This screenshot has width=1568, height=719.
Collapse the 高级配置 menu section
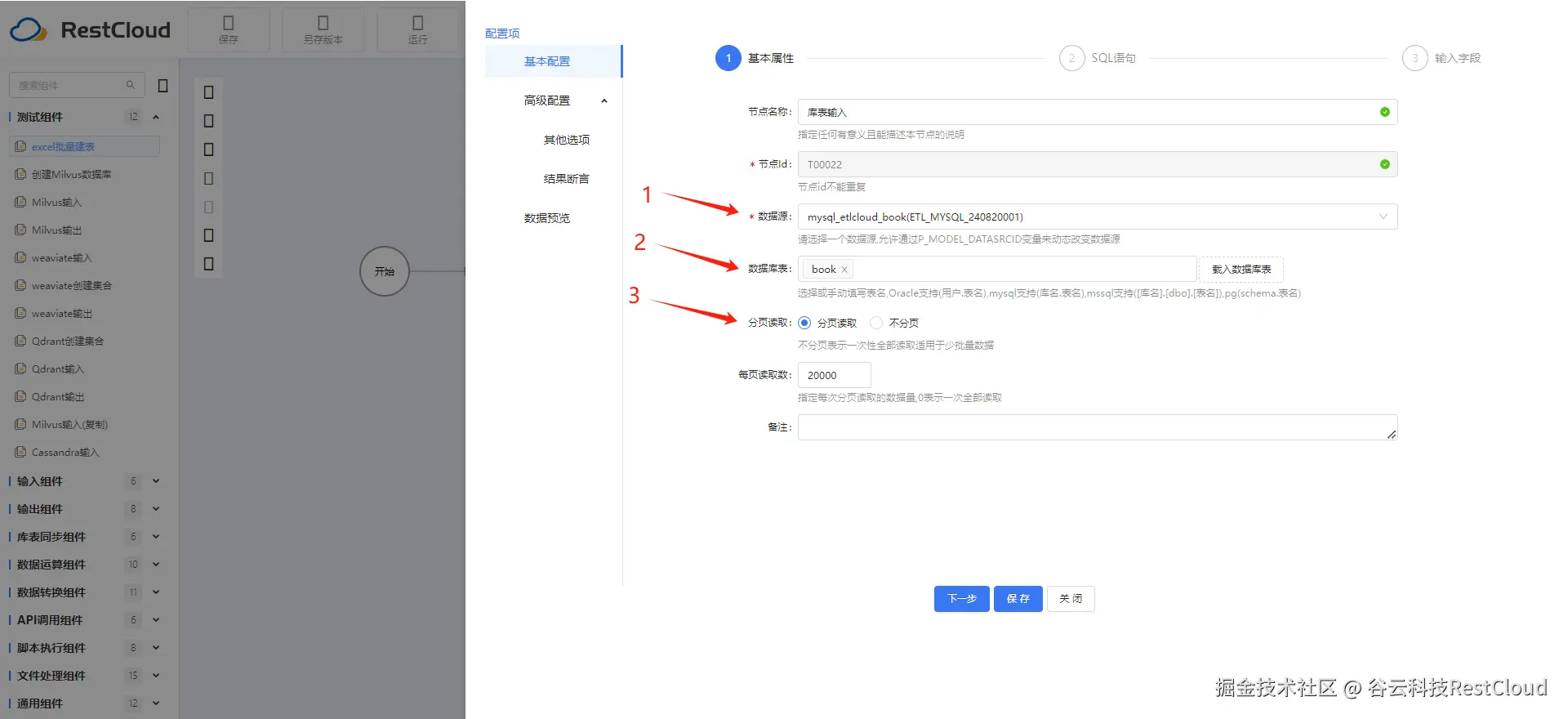point(604,100)
